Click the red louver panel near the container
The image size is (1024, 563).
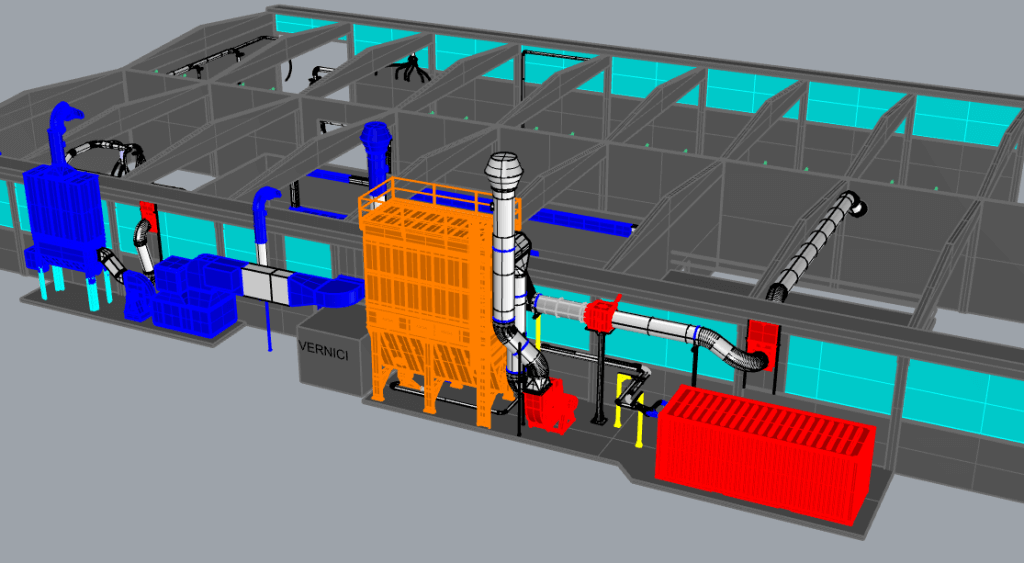click(x=761, y=343)
